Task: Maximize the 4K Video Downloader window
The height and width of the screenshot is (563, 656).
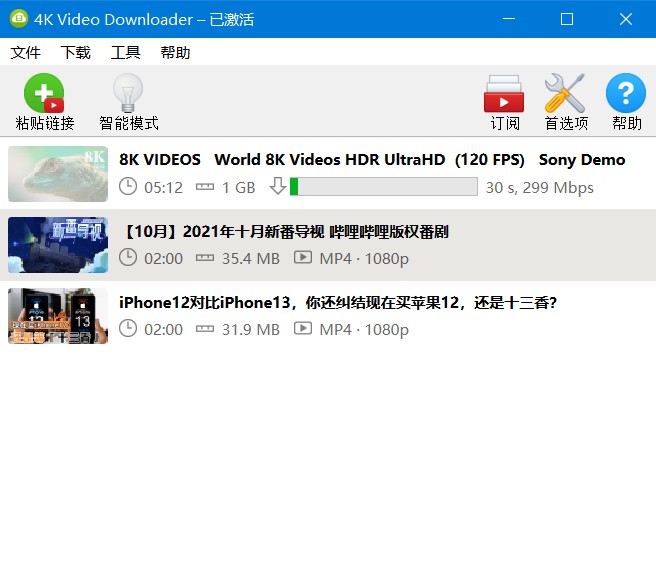Action: (567, 19)
